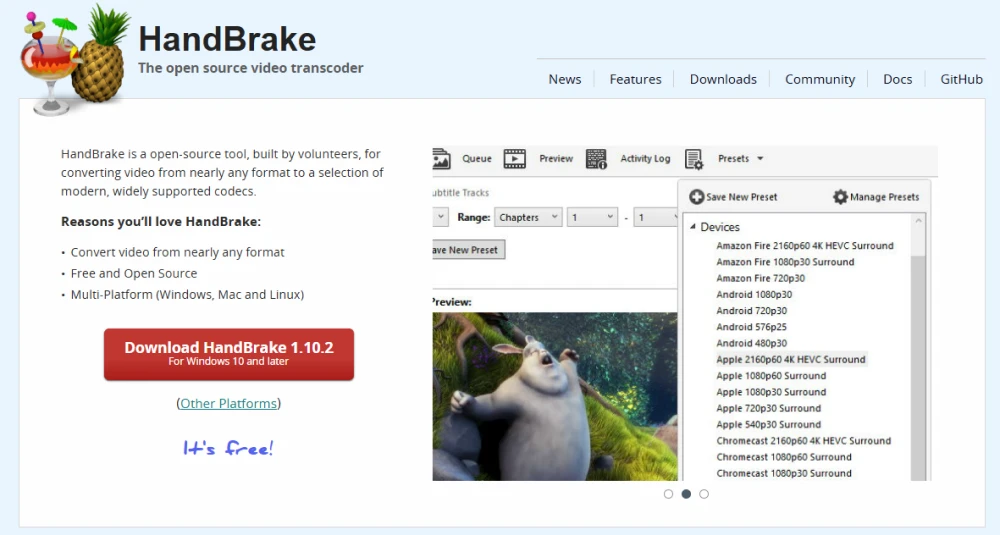Select Amazon Fire 720p30 preset
Image resolution: width=1000 pixels, height=535 pixels.
(x=760, y=278)
